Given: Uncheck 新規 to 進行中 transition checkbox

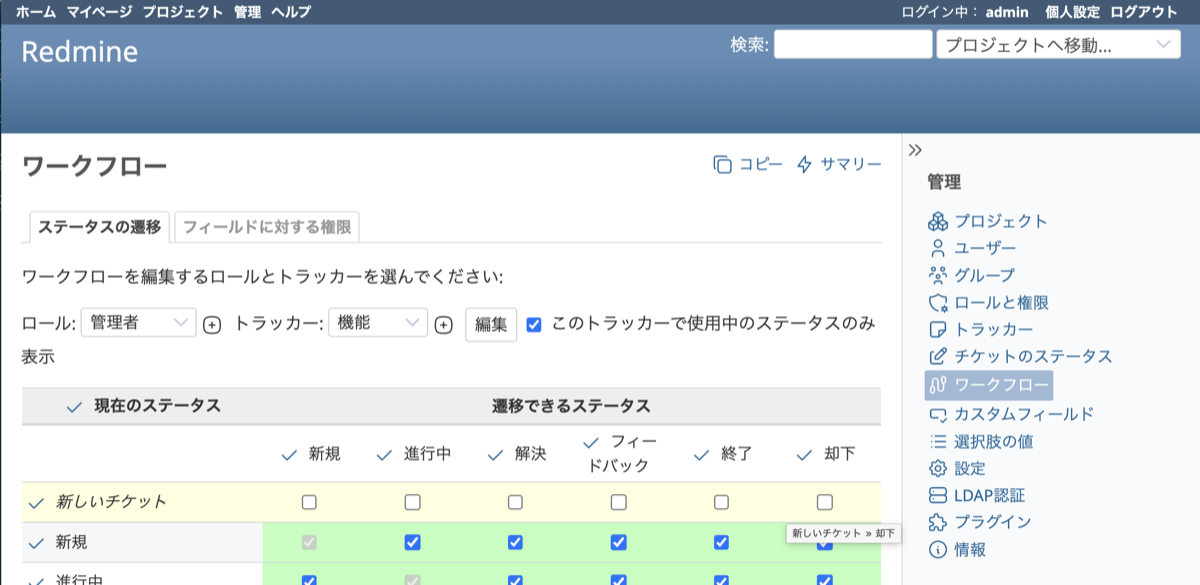Looking at the screenshot, I should [x=412, y=542].
